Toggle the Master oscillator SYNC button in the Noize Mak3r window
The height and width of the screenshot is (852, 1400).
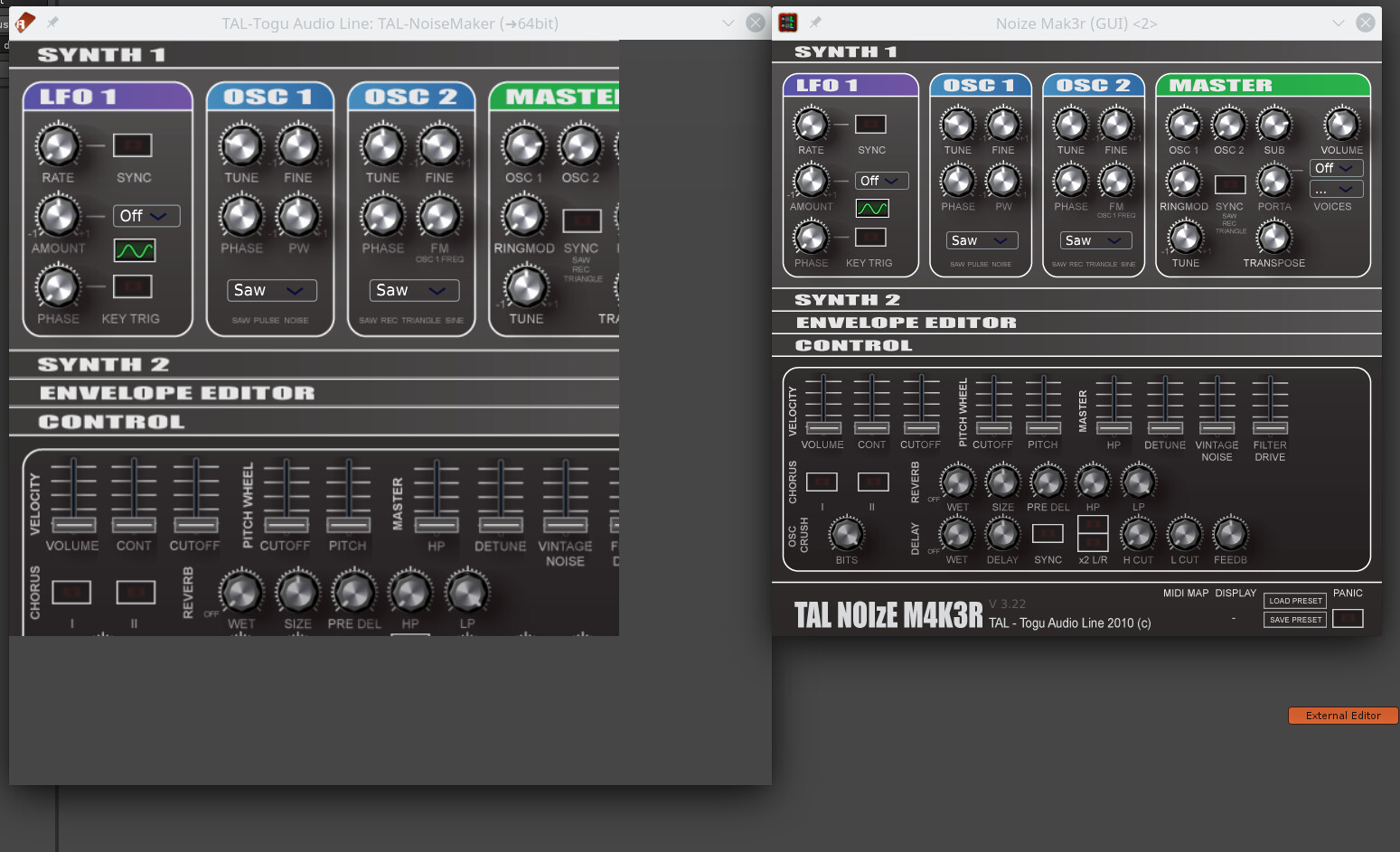(x=1230, y=184)
